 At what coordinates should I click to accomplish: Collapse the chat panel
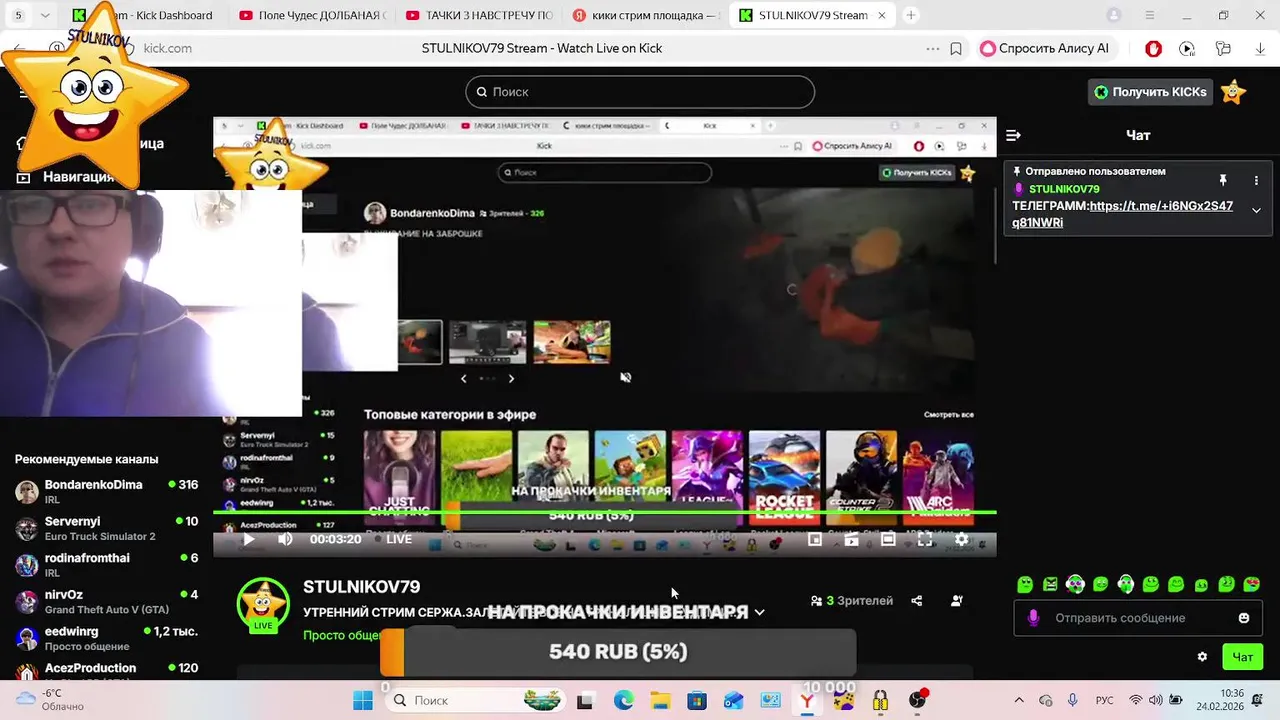[1013, 135]
